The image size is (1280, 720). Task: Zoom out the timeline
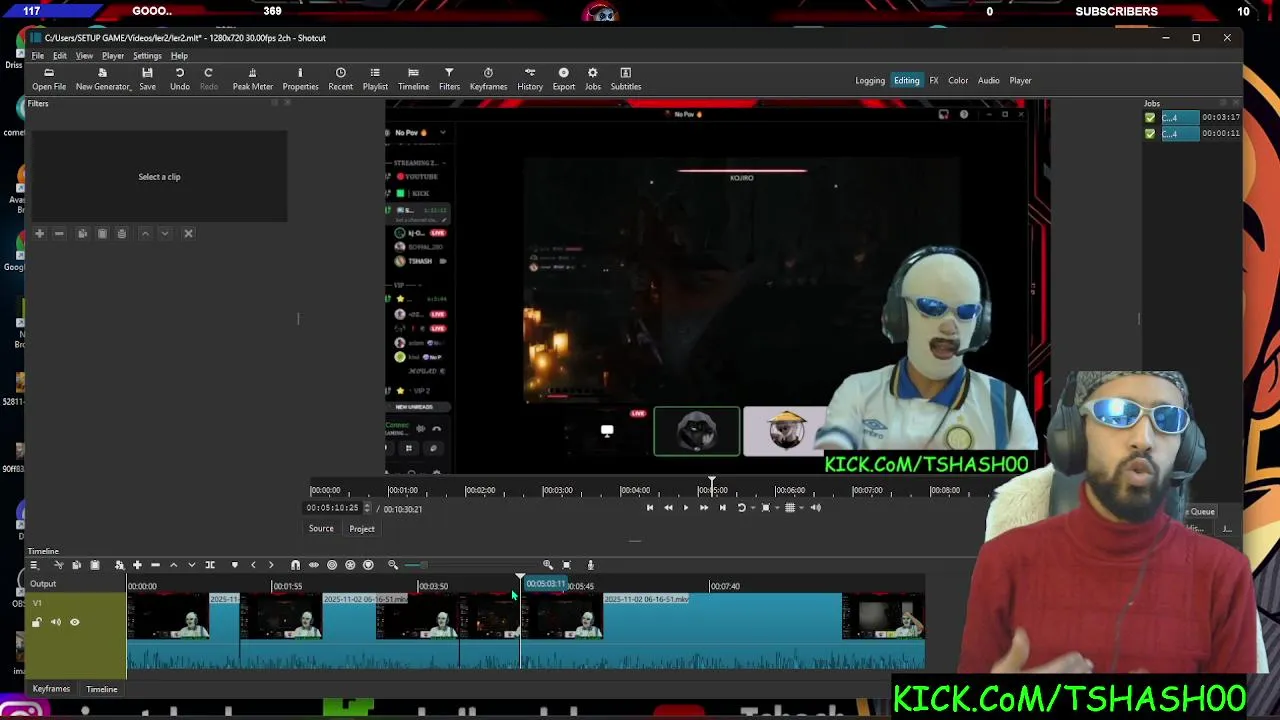coord(393,565)
